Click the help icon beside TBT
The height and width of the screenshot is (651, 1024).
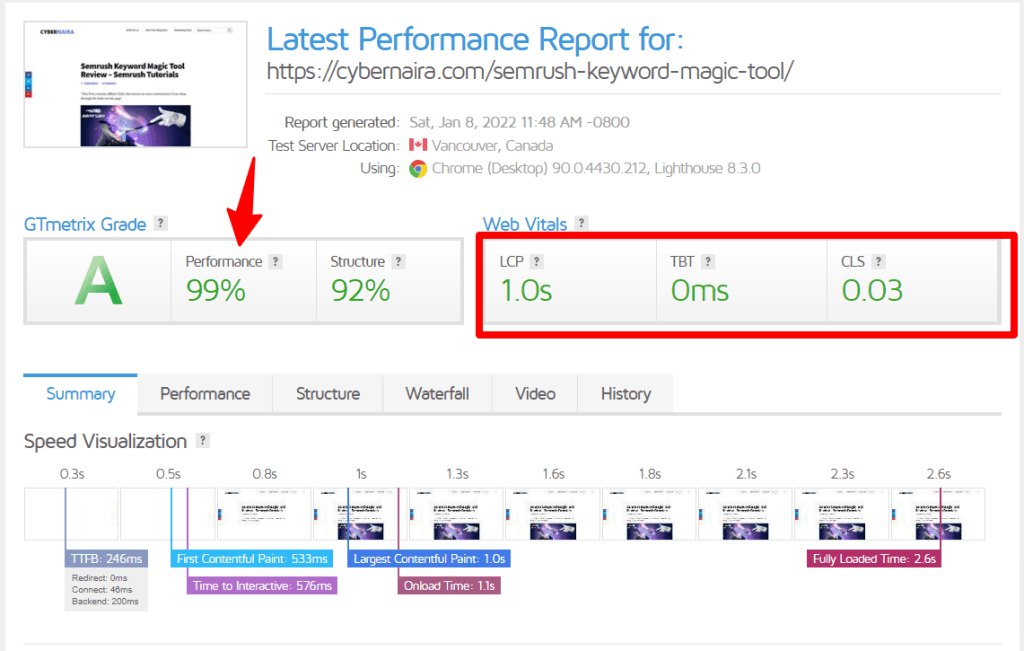(x=707, y=262)
